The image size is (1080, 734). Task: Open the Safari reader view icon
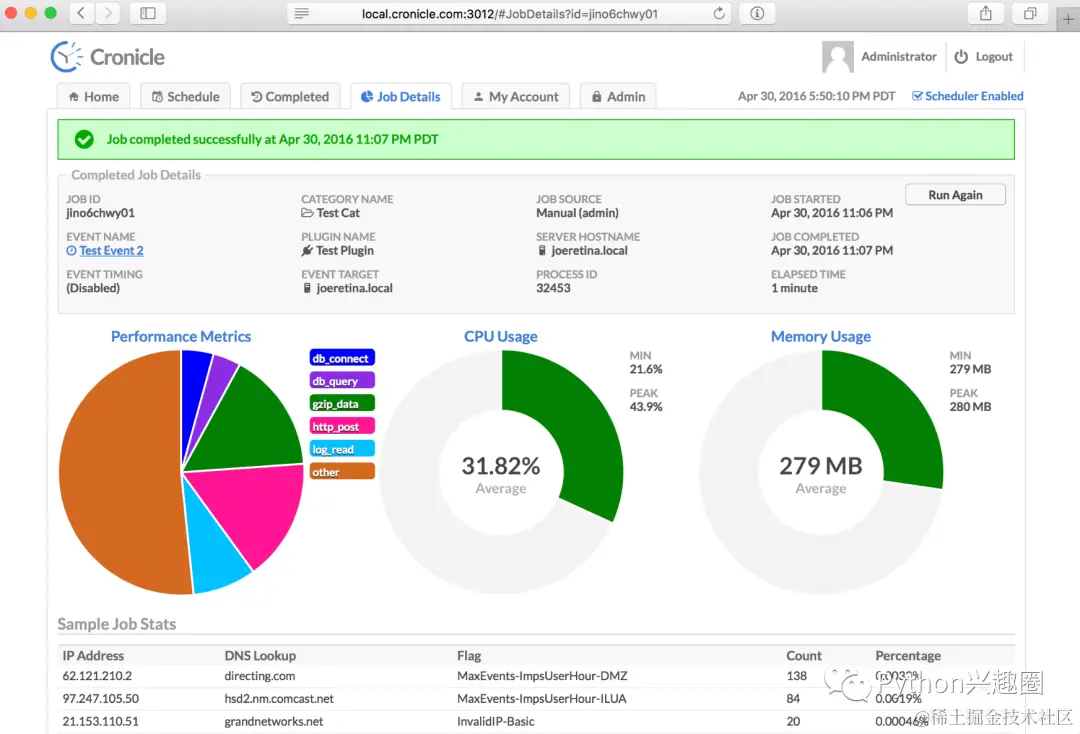point(302,13)
